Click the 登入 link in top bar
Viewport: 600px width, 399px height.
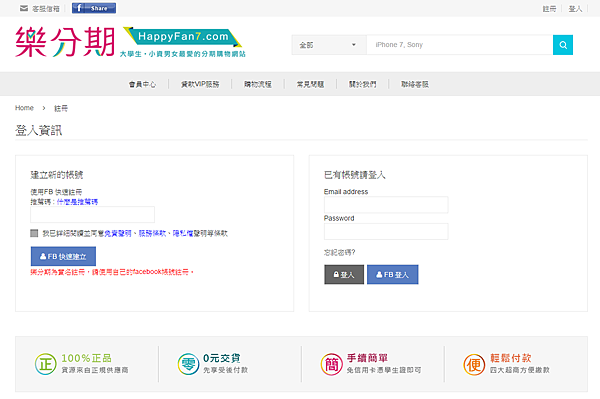575,8
